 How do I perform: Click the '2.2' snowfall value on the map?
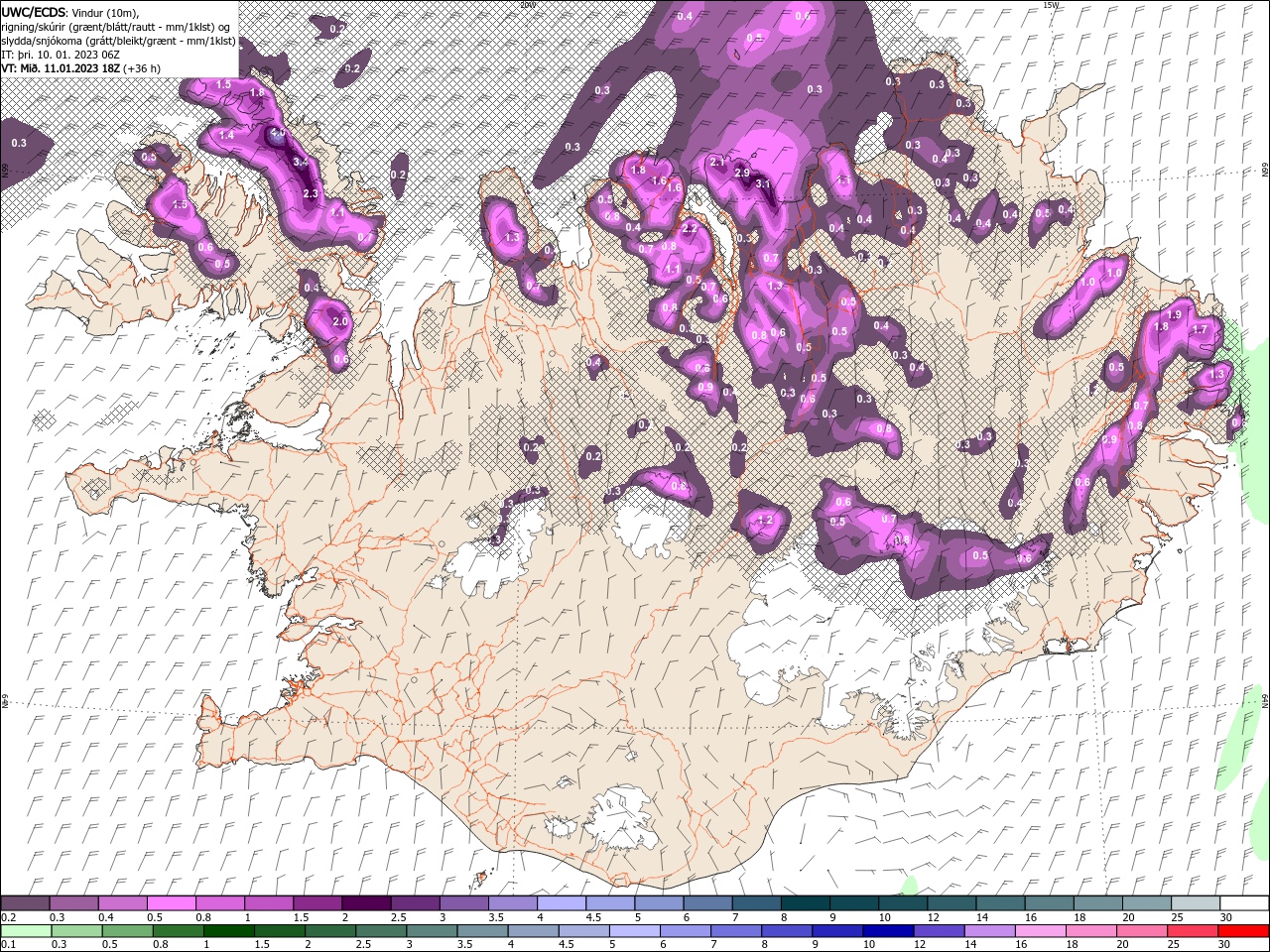click(691, 228)
